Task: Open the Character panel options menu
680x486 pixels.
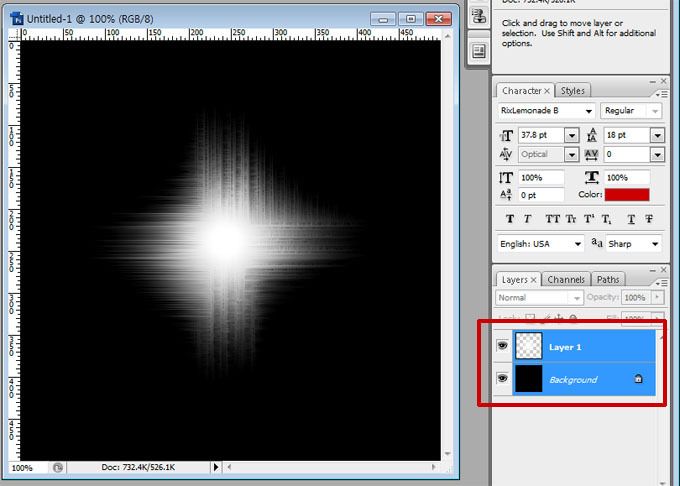Action: point(661,94)
